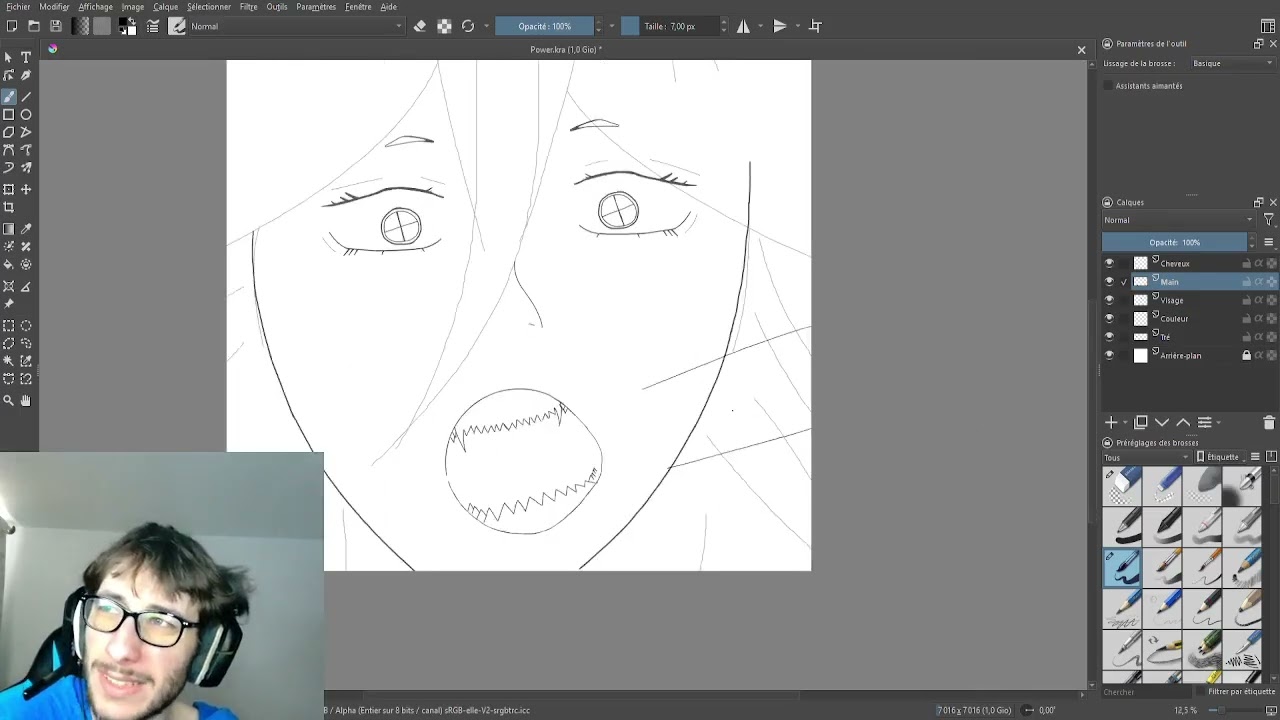Image resolution: width=1280 pixels, height=720 pixels.
Task: Select the Color Sampler eyedropper tool
Action: coord(26,228)
